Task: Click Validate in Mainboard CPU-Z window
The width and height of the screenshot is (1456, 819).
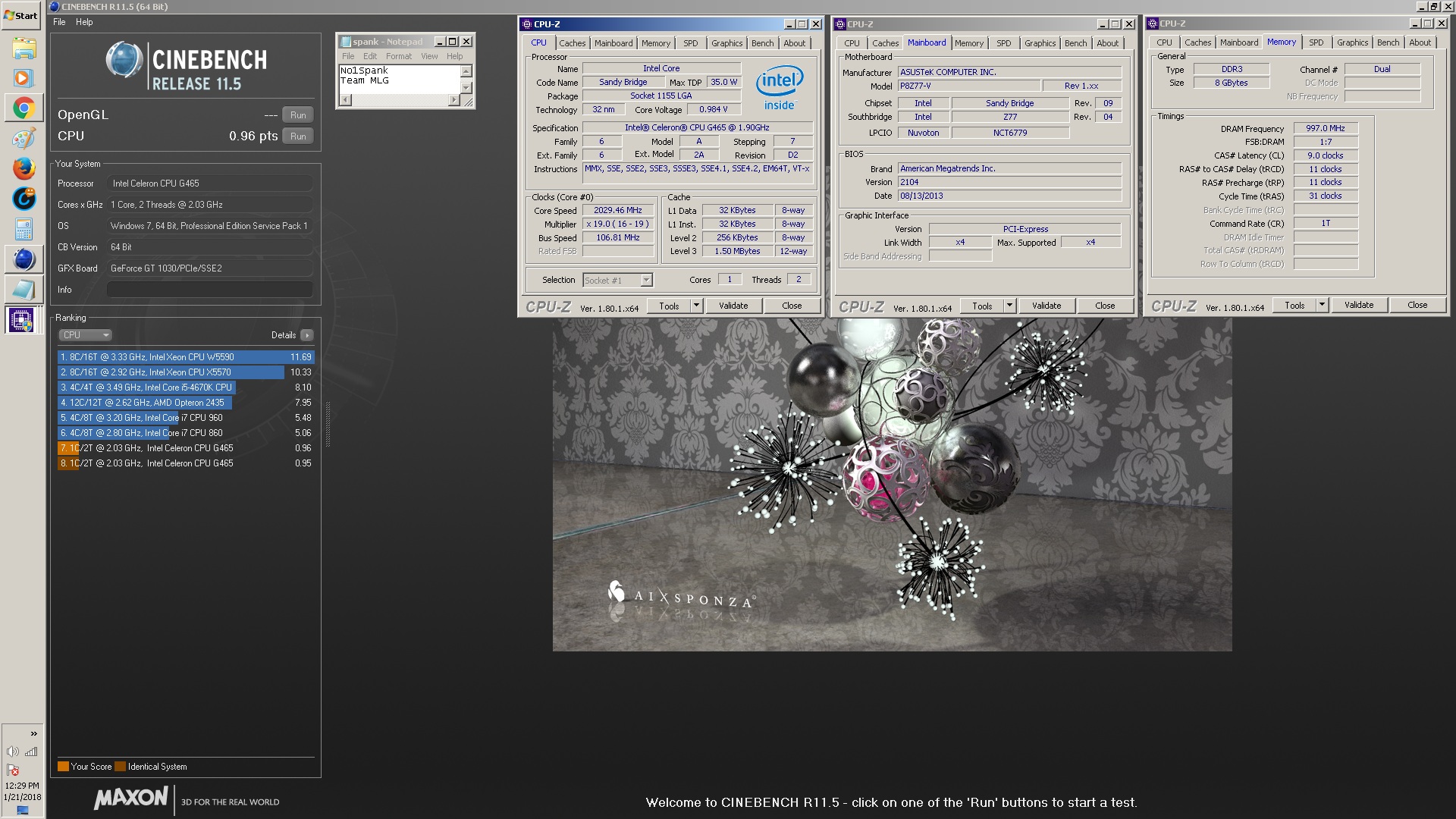Action: click(x=1046, y=306)
